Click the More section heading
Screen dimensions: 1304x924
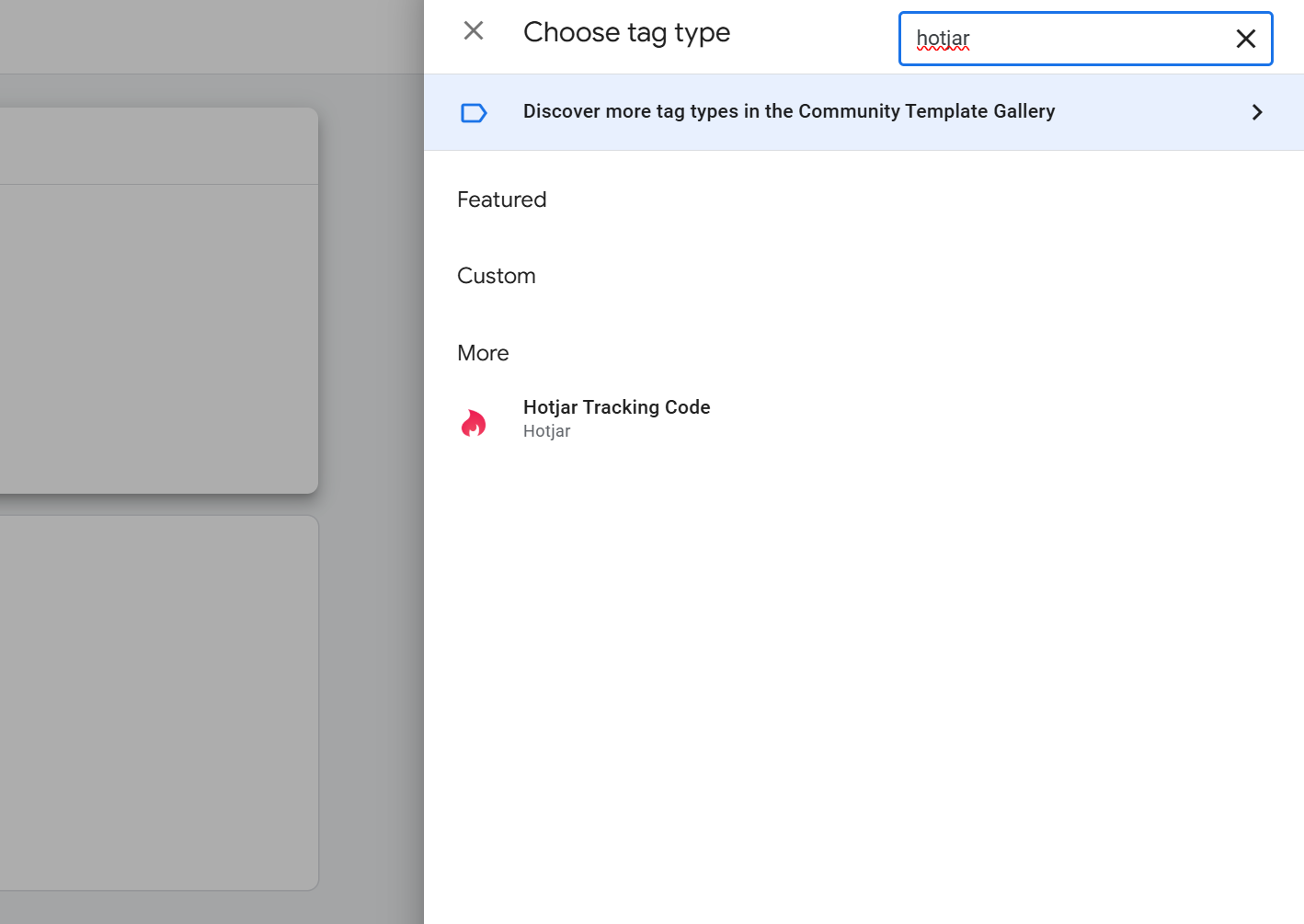(x=483, y=353)
